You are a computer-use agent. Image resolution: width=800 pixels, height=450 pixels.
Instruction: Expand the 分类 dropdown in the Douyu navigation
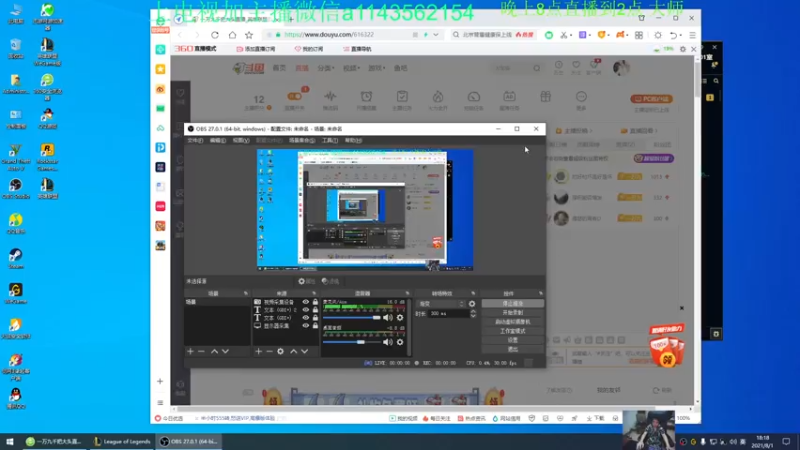coord(326,68)
